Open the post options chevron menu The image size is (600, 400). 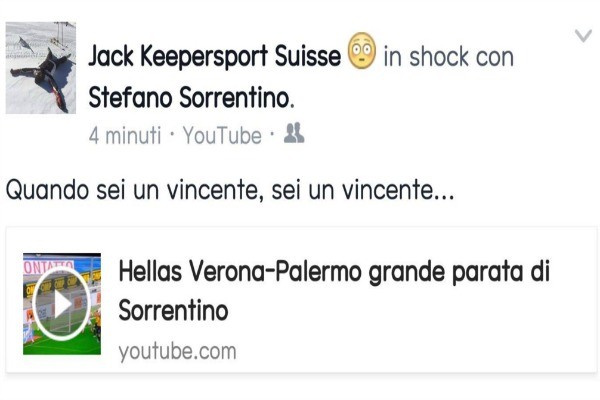coord(583,36)
